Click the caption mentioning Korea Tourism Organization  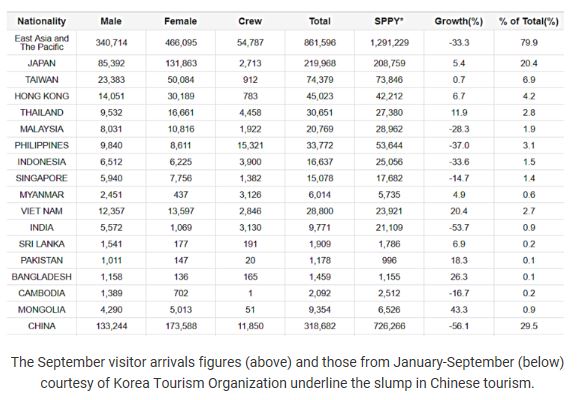tap(287, 373)
